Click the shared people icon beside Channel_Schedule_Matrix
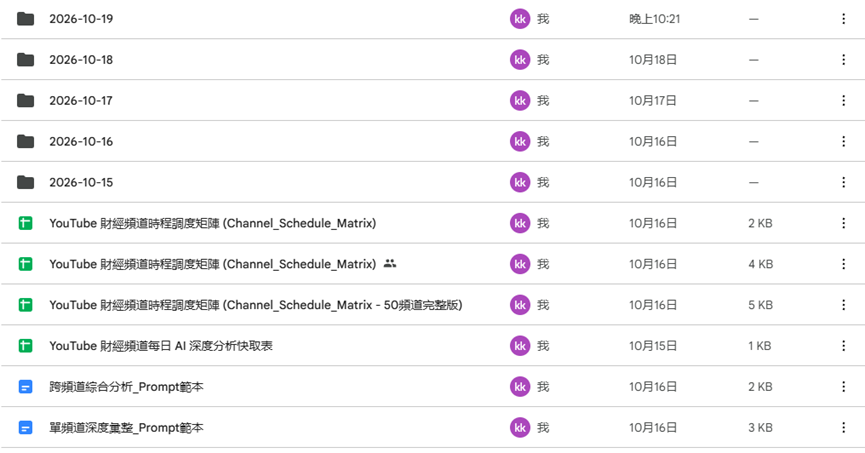The height and width of the screenshot is (453, 865). [x=390, y=263]
